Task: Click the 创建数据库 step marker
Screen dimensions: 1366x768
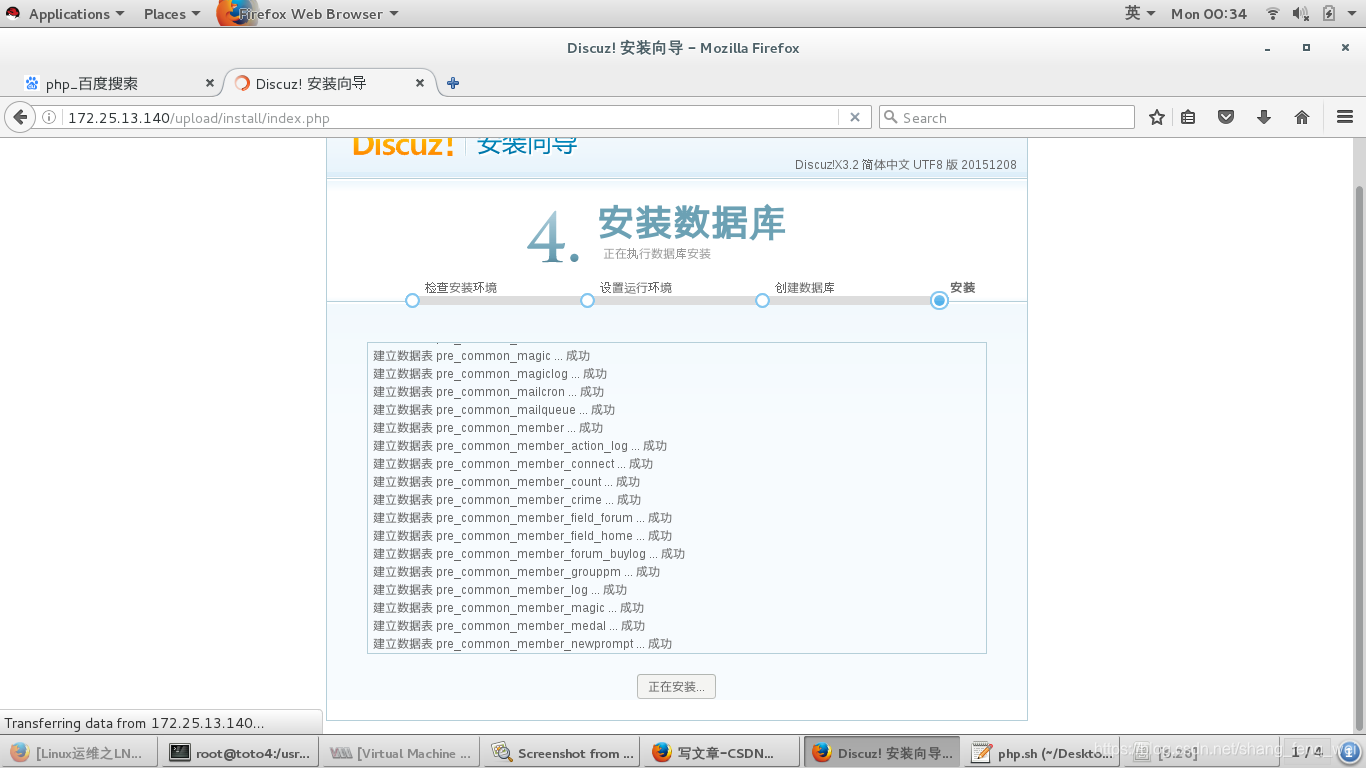Action: (762, 300)
